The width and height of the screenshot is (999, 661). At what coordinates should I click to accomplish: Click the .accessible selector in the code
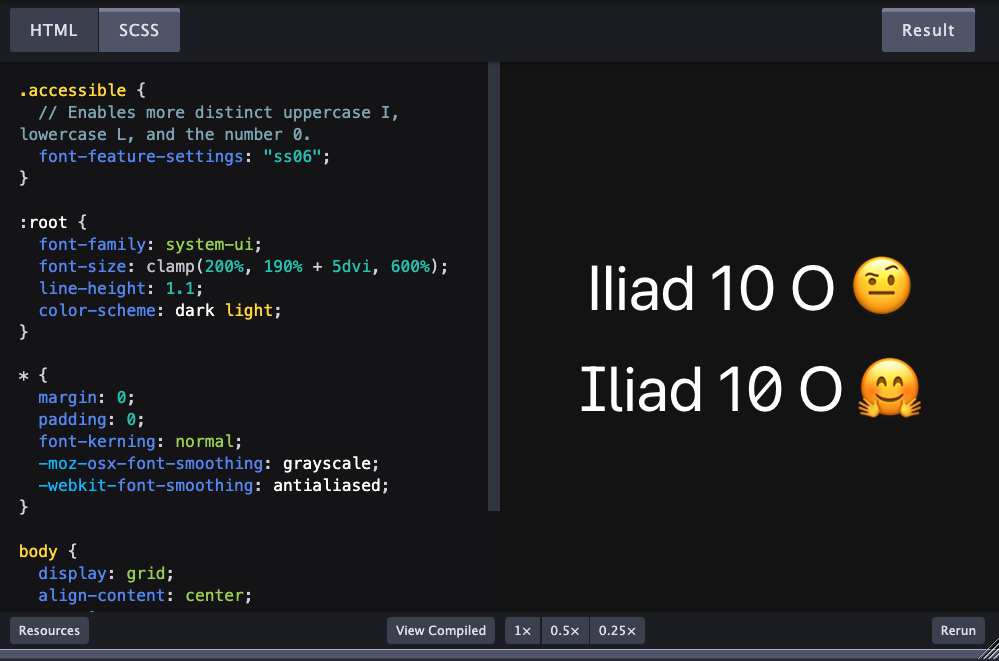click(73, 91)
